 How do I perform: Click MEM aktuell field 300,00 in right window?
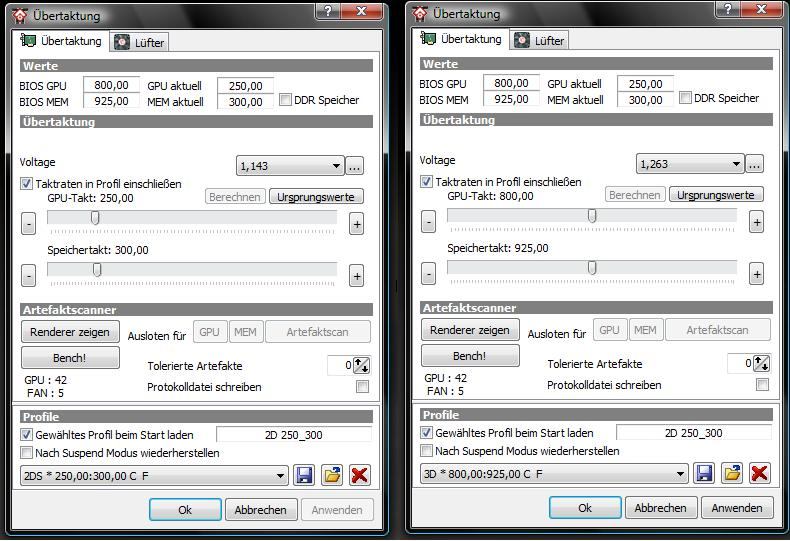tap(645, 100)
